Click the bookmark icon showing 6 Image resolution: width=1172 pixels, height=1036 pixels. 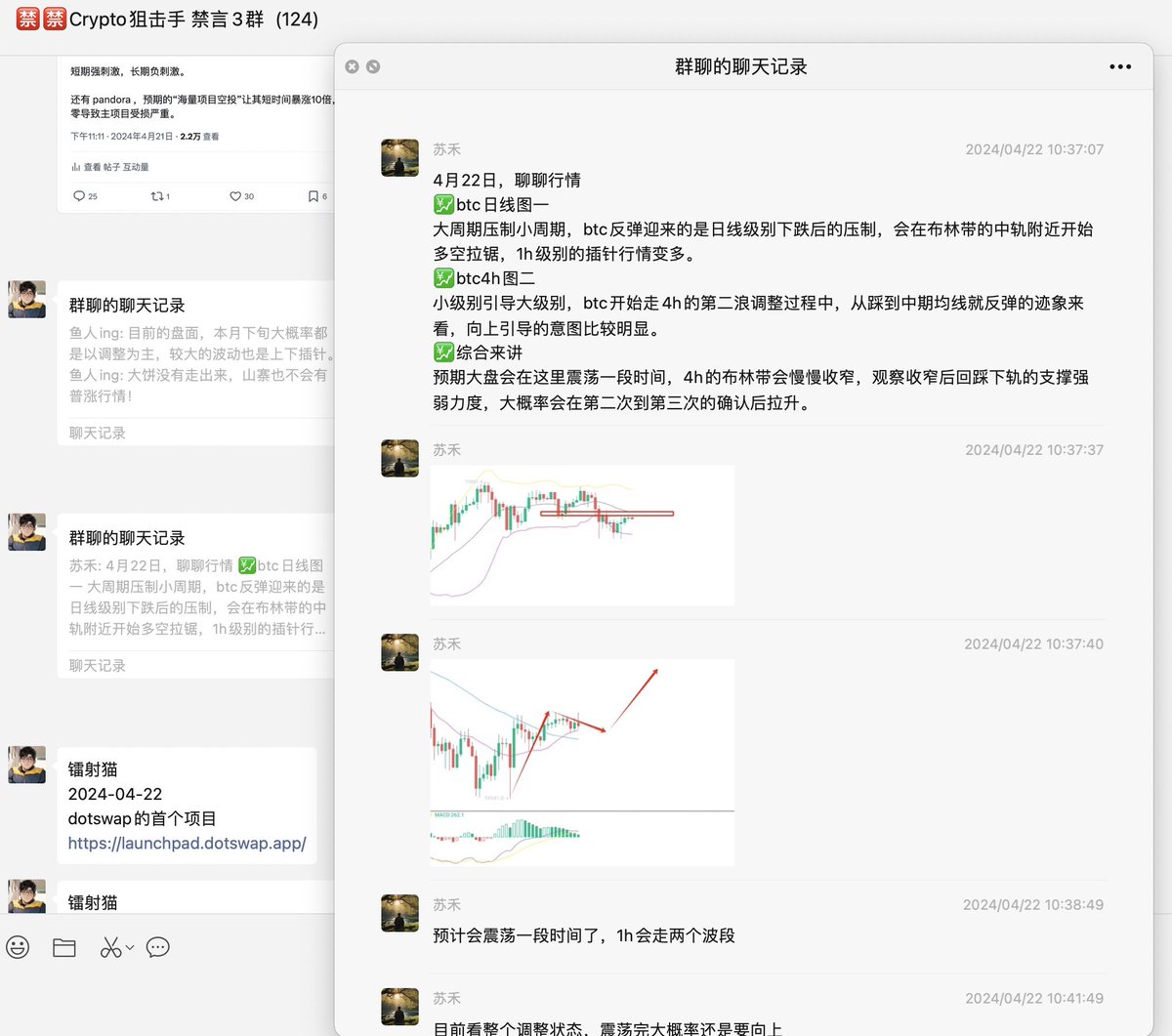pyautogui.click(x=313, y=196)
